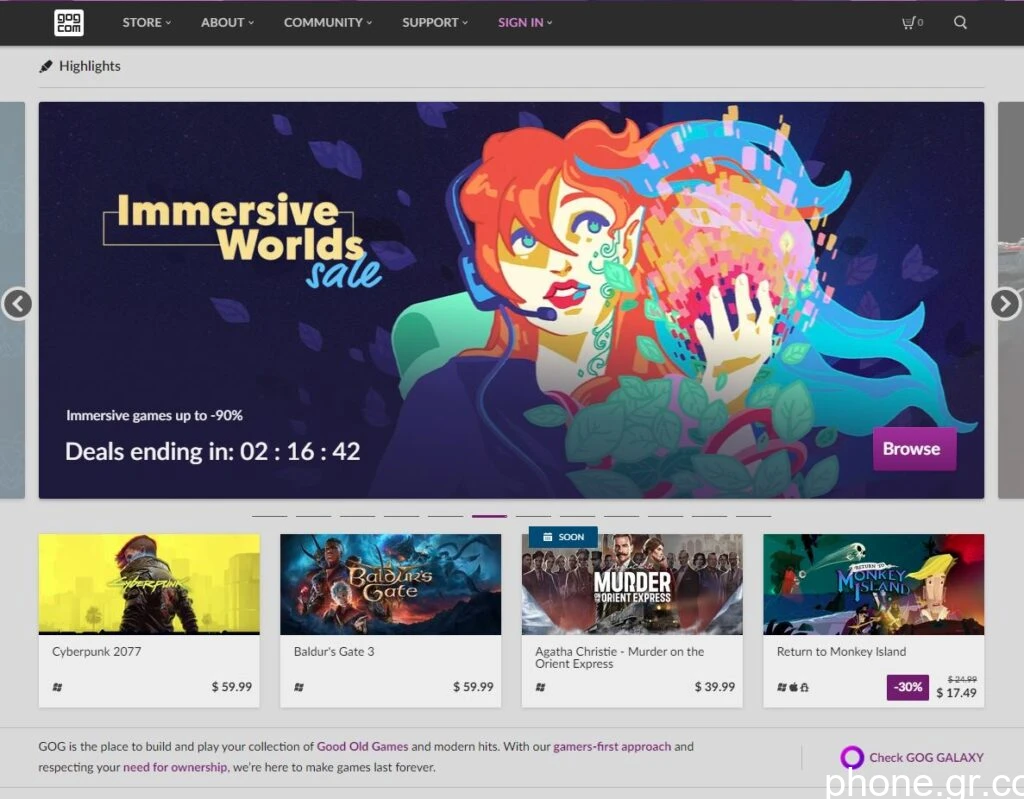Click the Cyberpunk 2077 $ 59.99 price
The height and width of the screenshot is (799, 1024).
[x=231, y=687]
